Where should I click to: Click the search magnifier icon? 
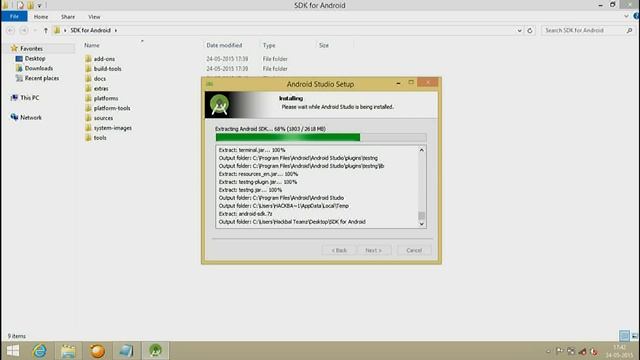(629, 30)
